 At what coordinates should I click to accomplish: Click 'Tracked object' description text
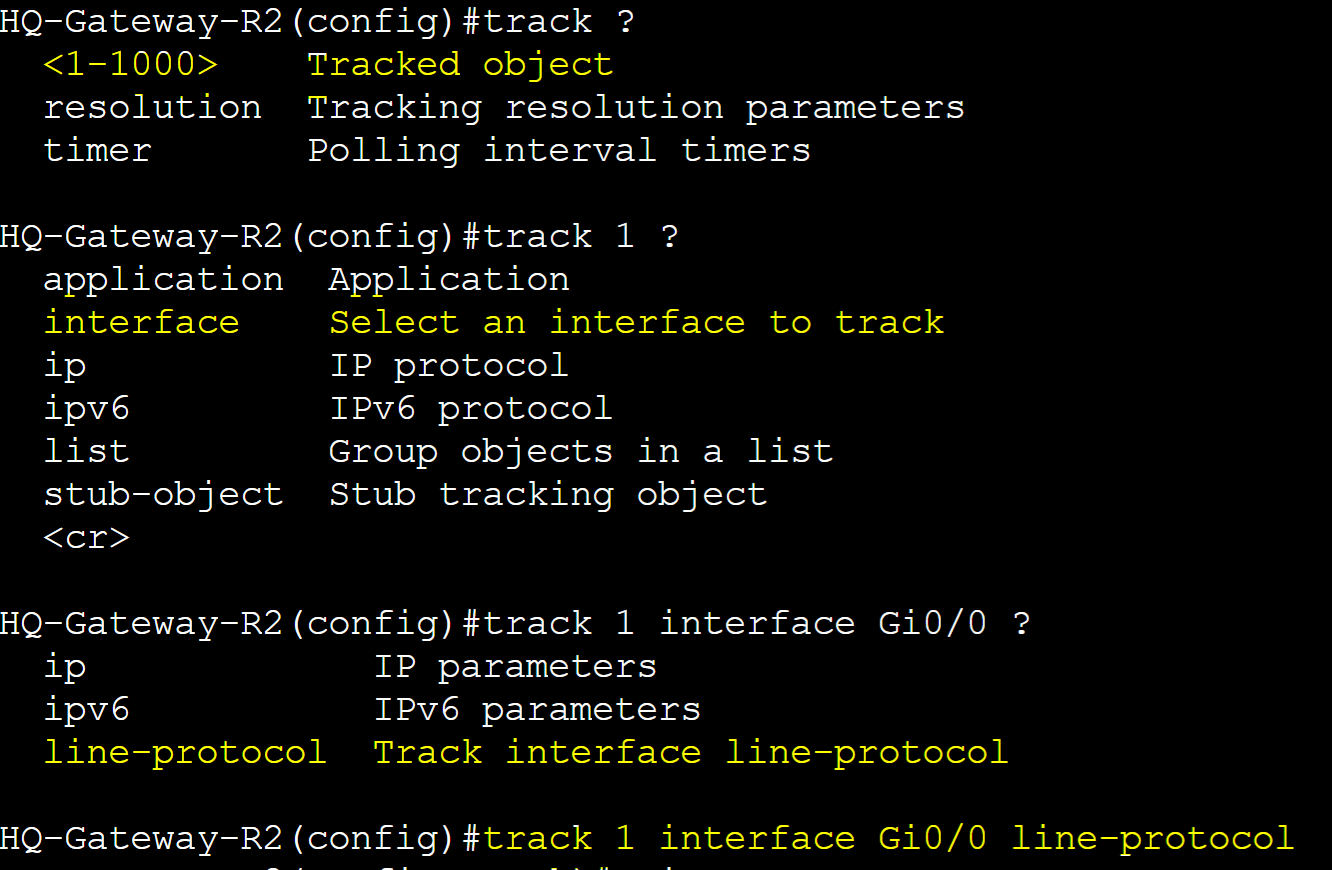460,65
